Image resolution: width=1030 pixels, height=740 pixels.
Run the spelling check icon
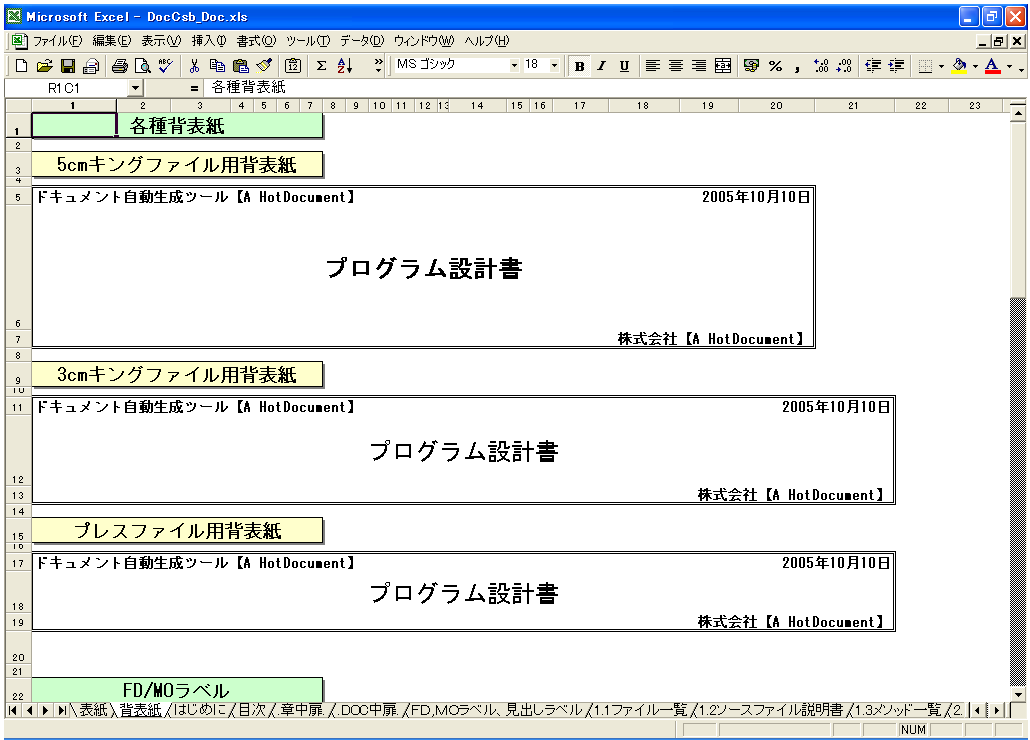(x=166, y=66)
